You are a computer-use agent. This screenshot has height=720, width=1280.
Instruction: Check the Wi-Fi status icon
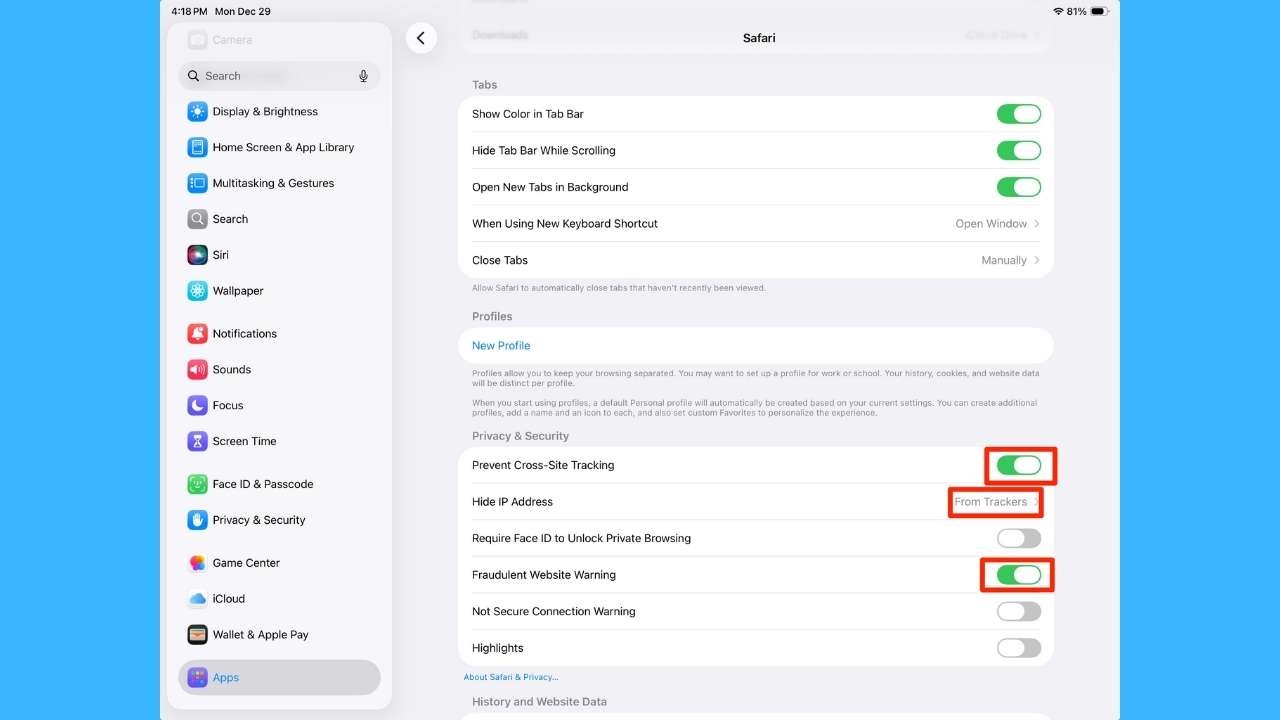1058,12
